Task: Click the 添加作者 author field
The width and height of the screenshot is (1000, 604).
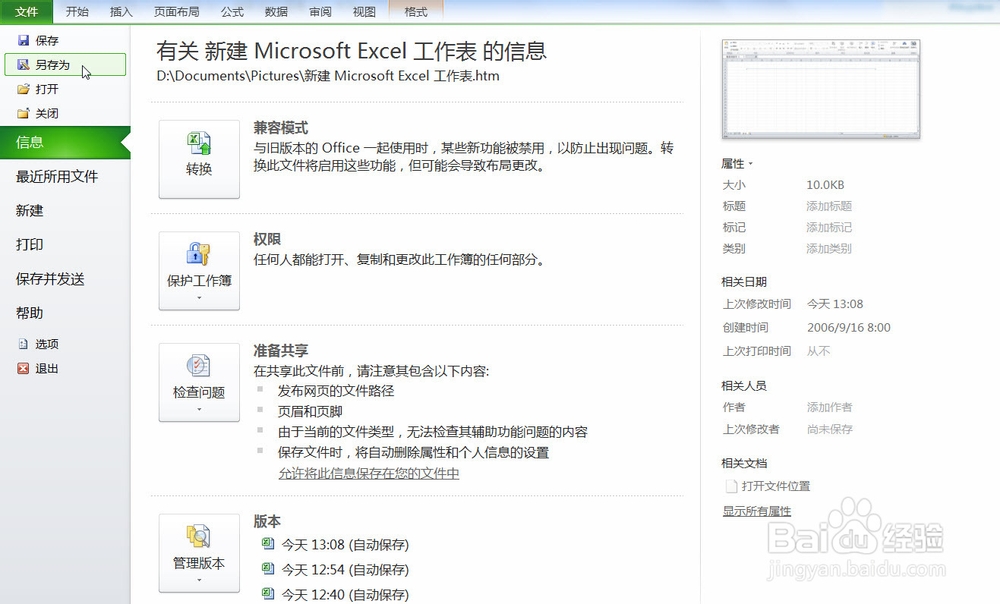Action: (829, 407)
